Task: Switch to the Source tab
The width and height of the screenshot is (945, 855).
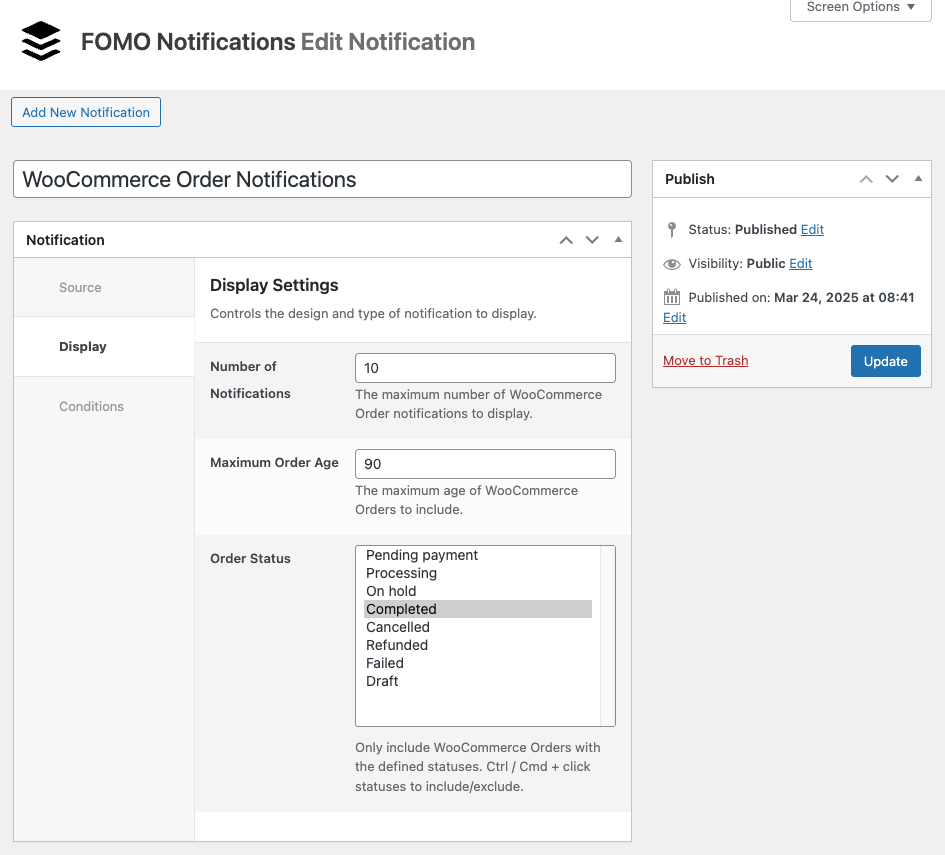Action: (x=80, y=287)
